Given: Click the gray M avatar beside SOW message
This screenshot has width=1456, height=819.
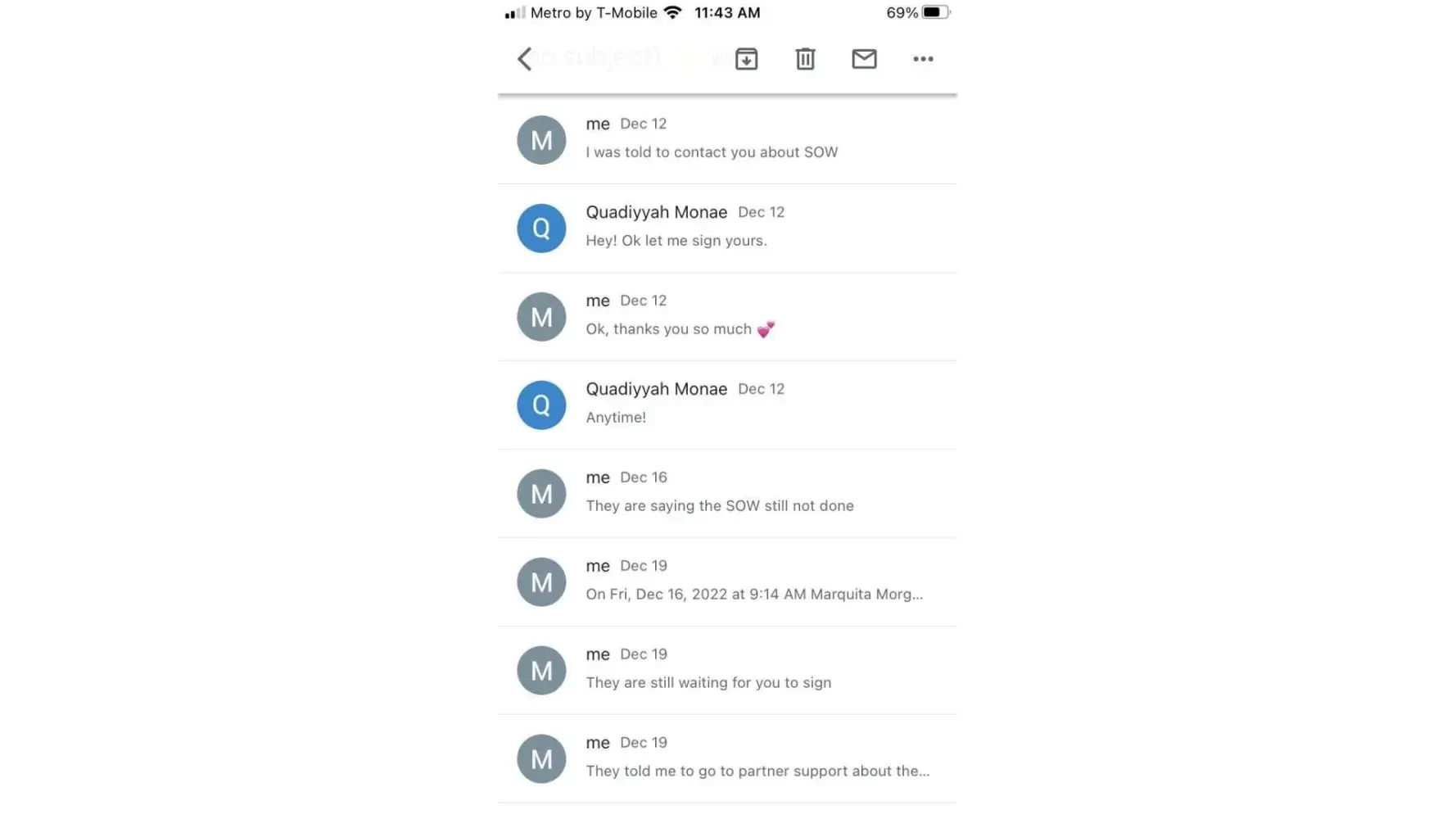Looking at the screenshot, I should pos(541,140).
